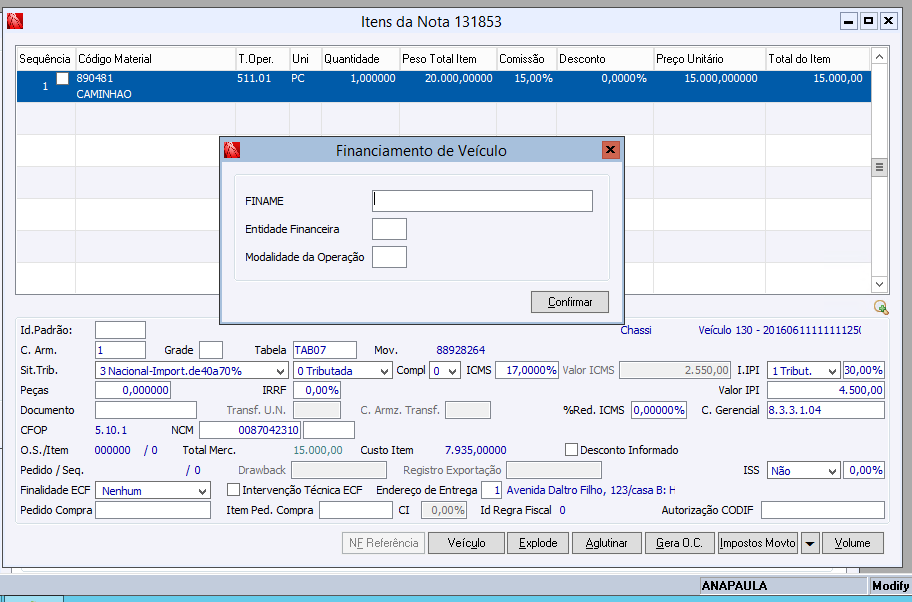The height and width of the screenshot is (602, 912).
Task: Click the Preço Unitário column header
Action: pos(710,59)
